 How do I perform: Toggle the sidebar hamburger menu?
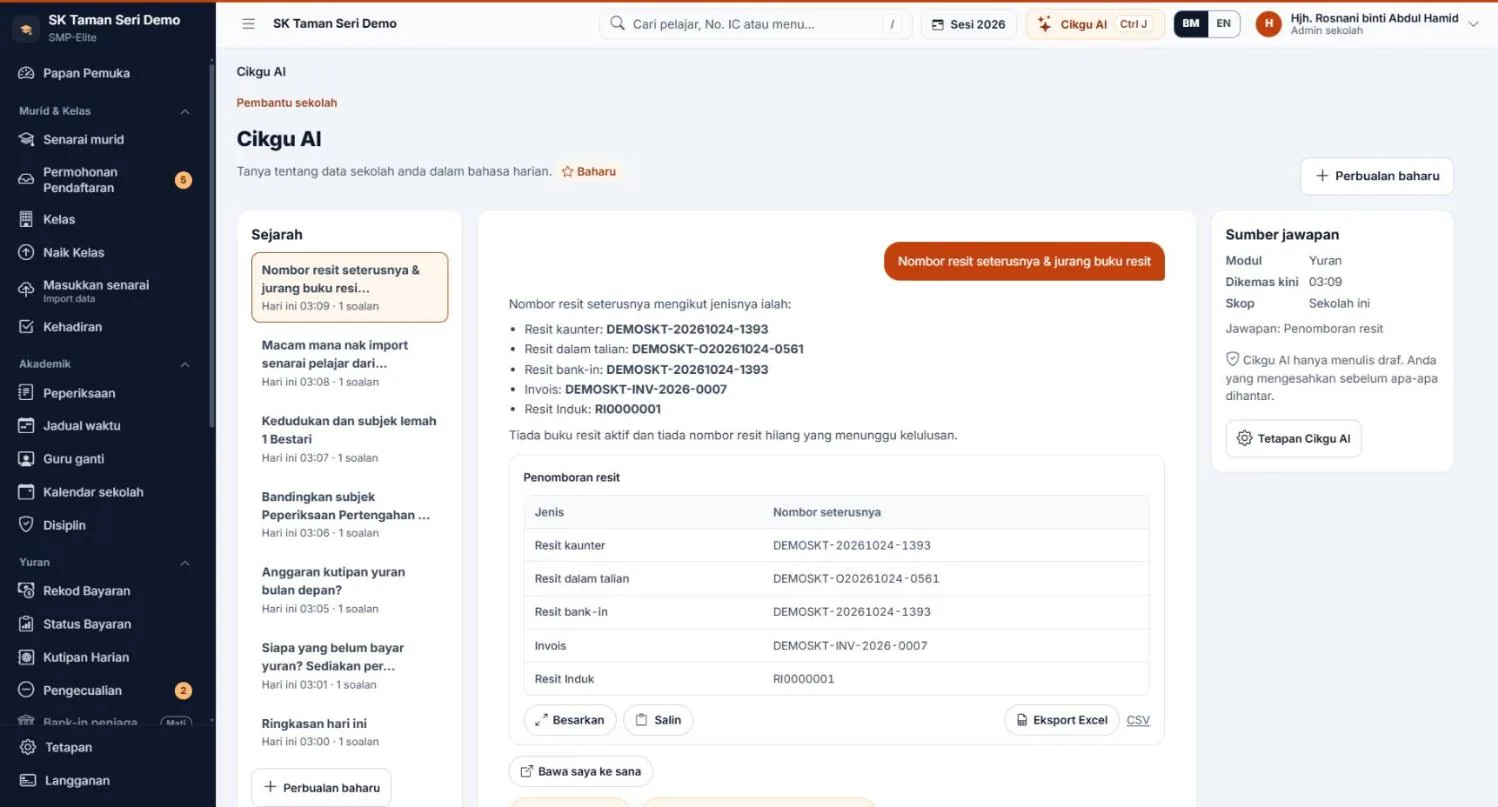pos(248,24)
